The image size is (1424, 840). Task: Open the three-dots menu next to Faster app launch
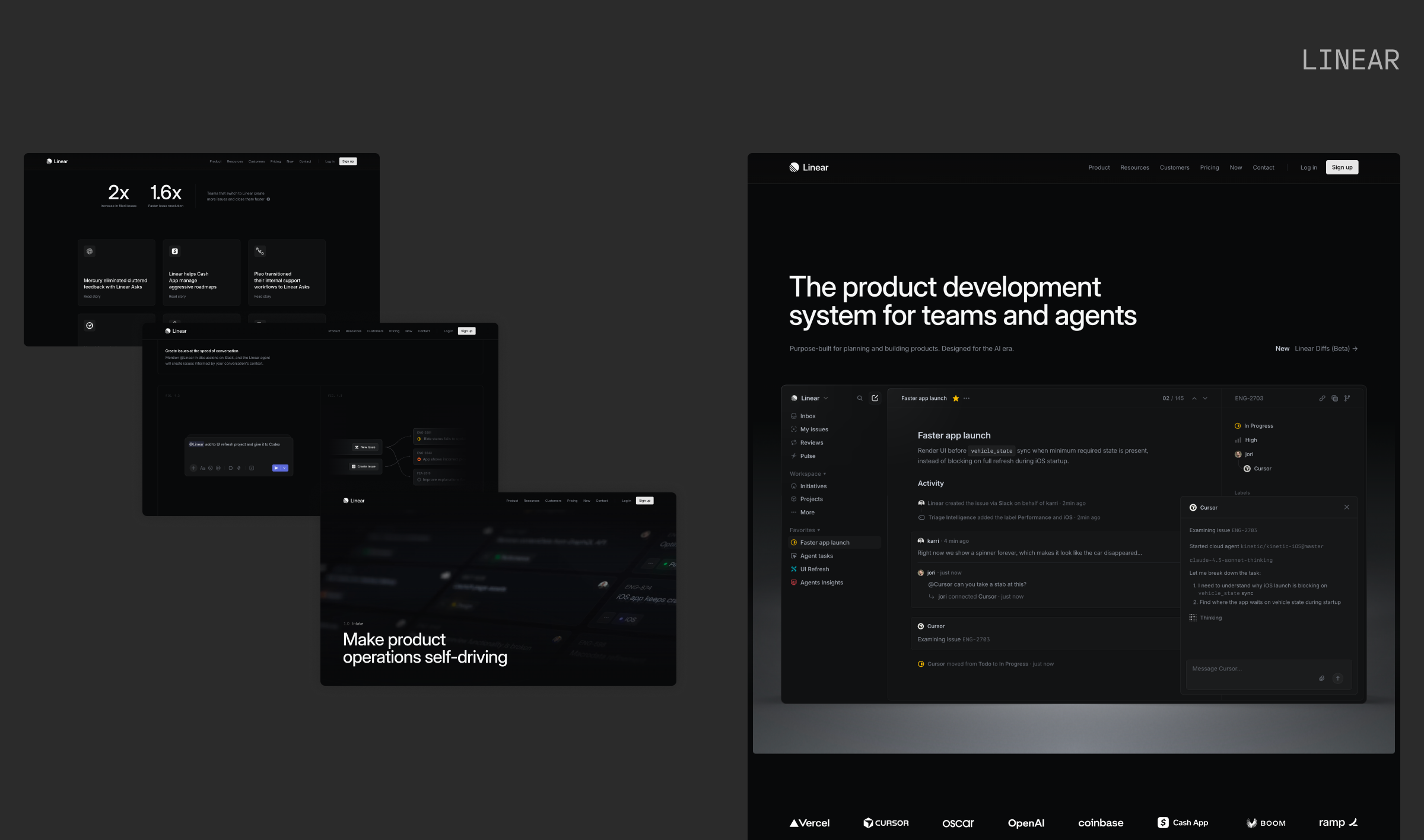(x=967, y=398)
